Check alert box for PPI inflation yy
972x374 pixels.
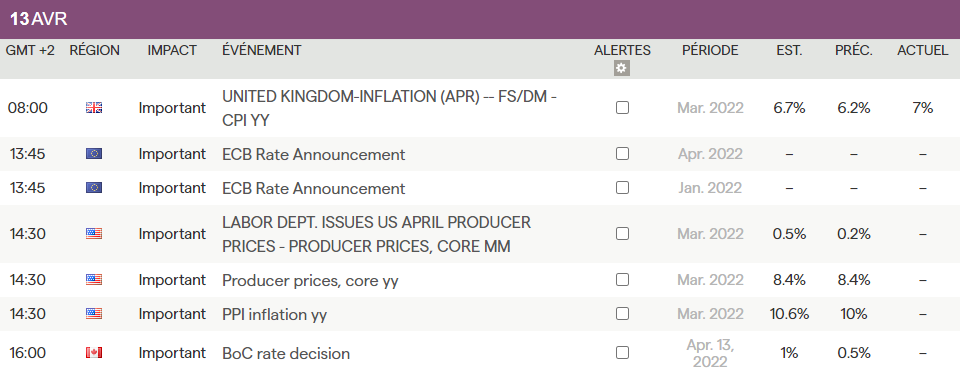(x=622, y=314)
